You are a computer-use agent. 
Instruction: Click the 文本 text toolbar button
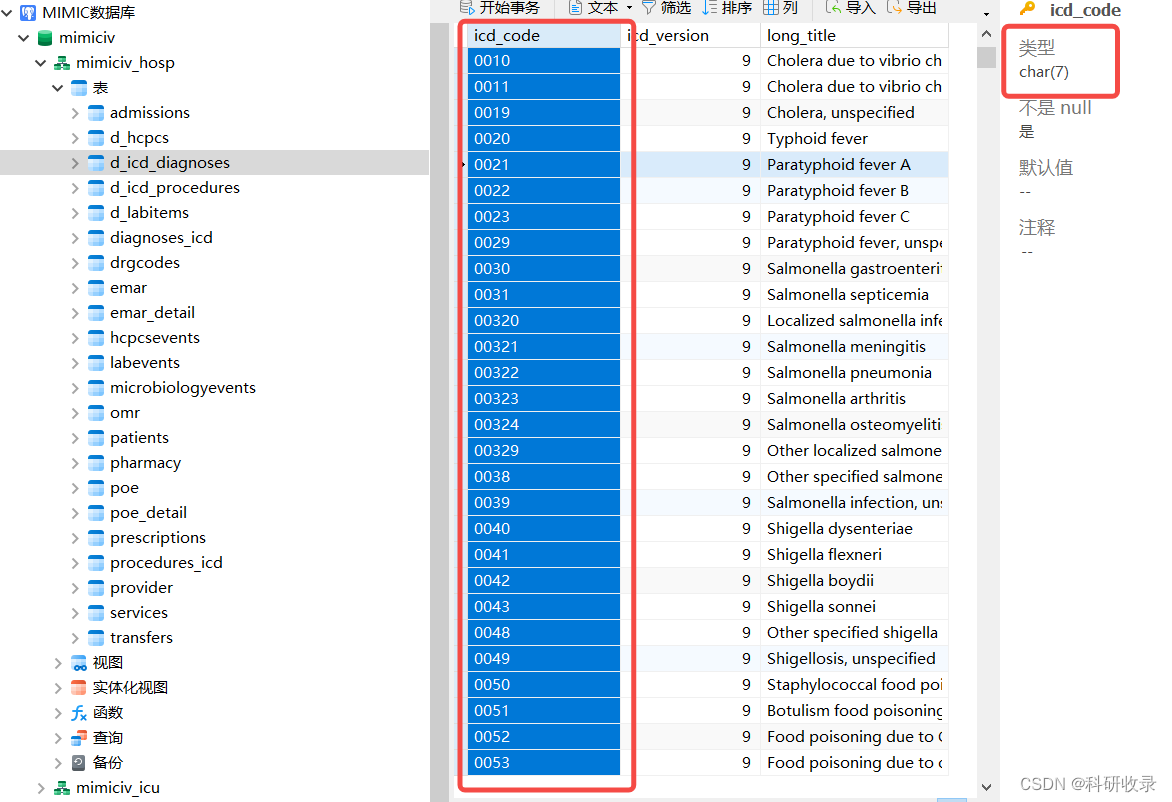[593, 7]
